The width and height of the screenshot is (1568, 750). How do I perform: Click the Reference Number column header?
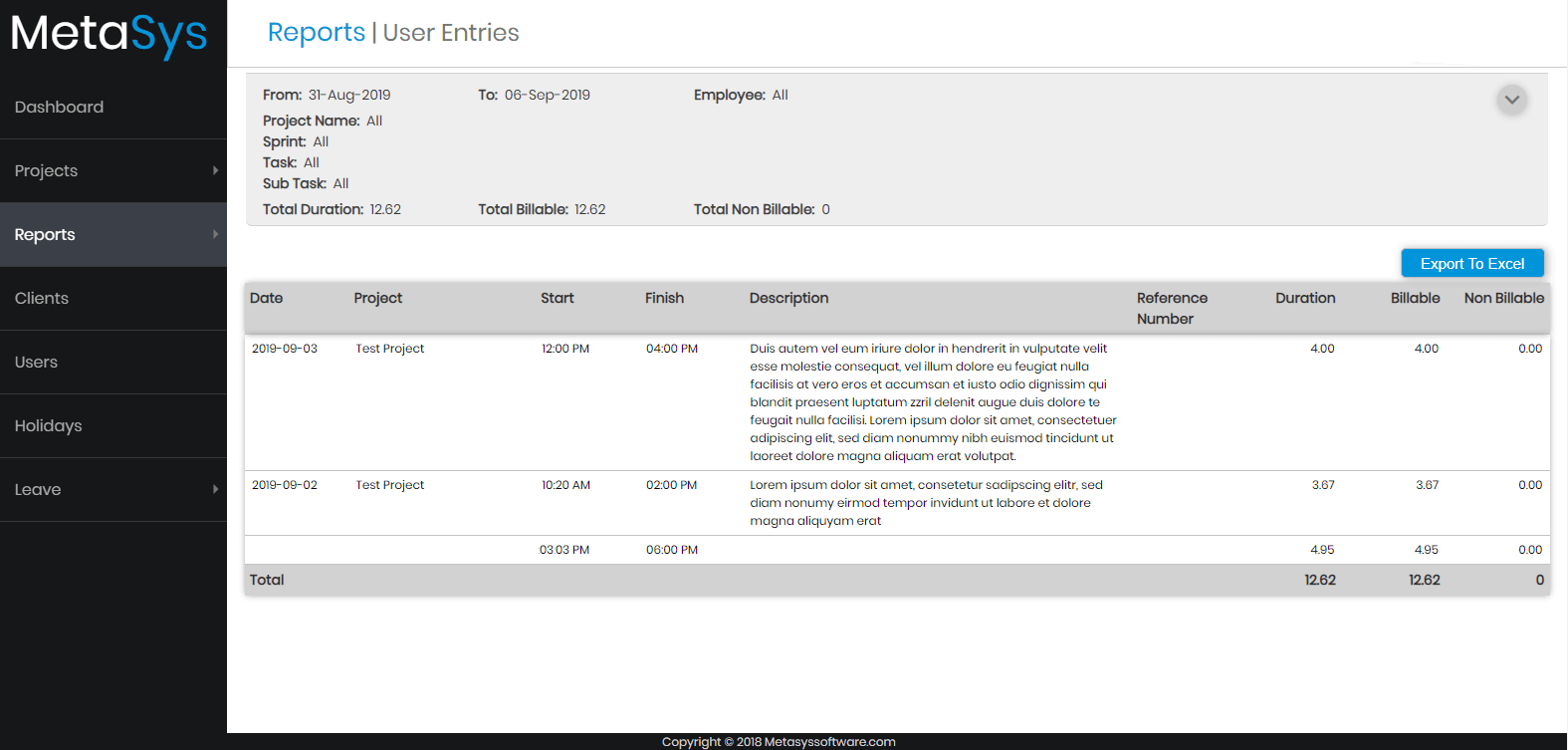click(x=1172, y=308)
